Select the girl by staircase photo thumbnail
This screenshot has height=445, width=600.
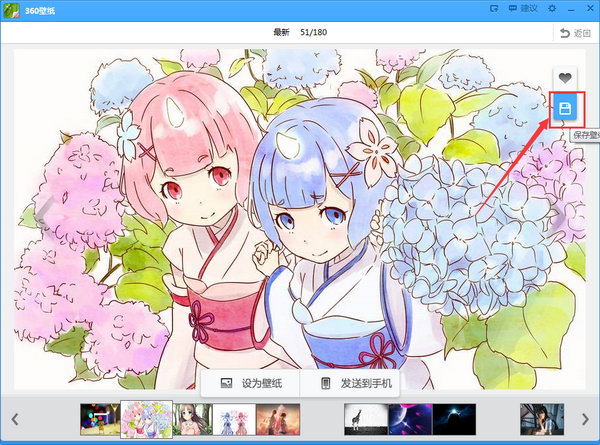pyautogui.click(x=542, y=419)
